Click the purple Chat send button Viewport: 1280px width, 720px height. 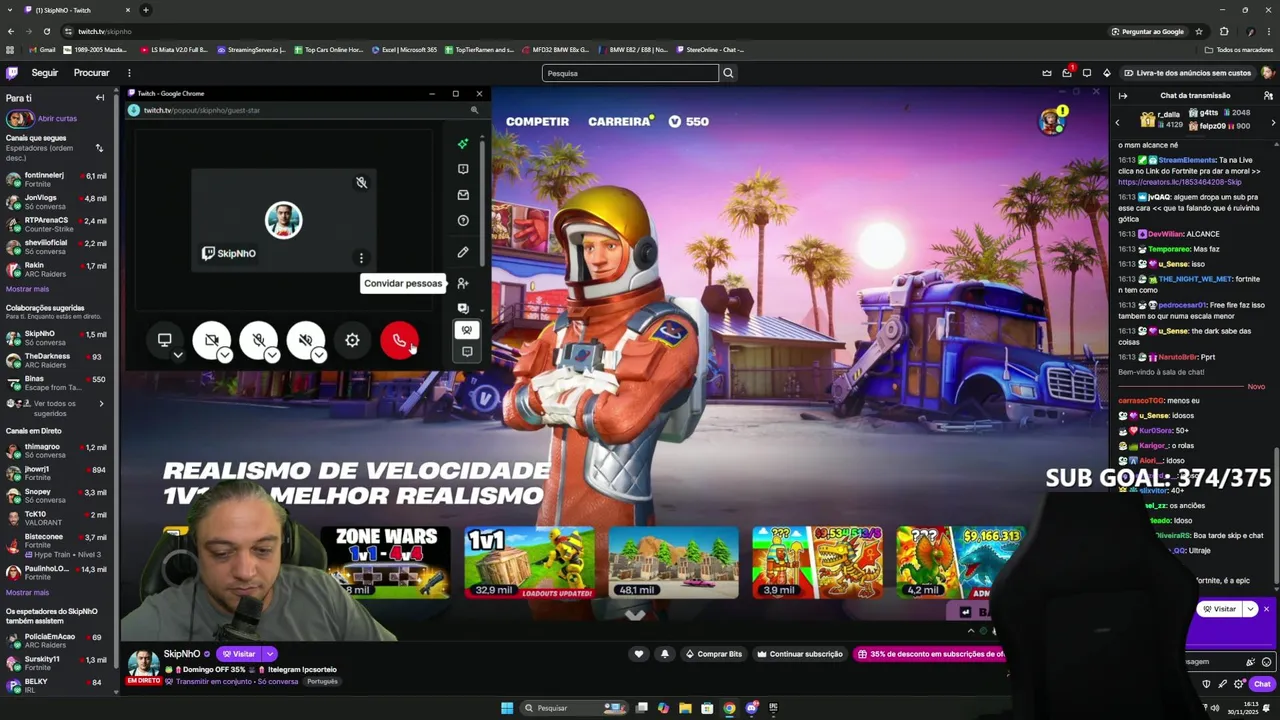pyautogui.click(x=1262, y=684)
